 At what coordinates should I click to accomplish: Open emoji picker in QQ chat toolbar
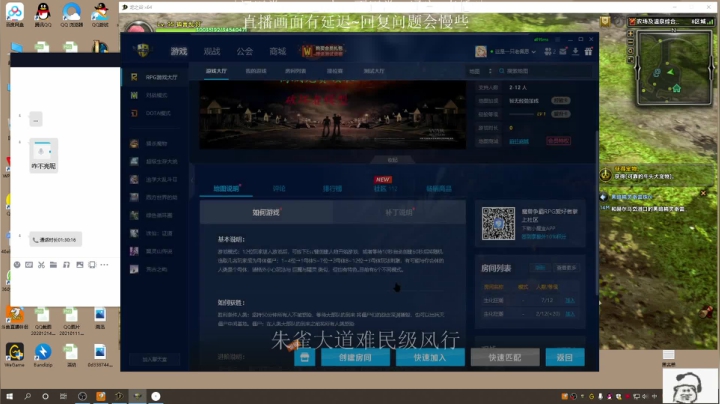point(17,265)
